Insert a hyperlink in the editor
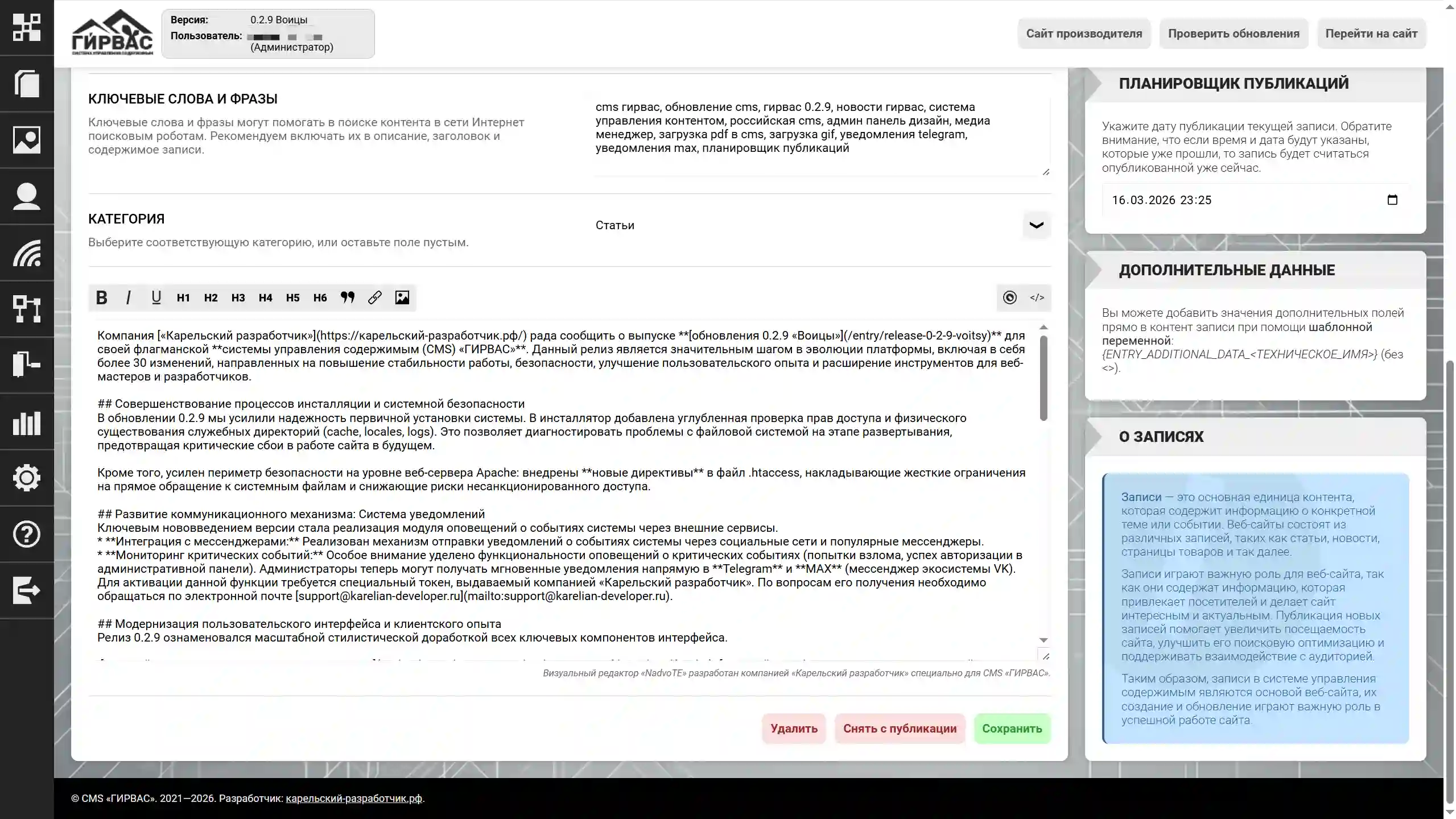 point(374,297)
